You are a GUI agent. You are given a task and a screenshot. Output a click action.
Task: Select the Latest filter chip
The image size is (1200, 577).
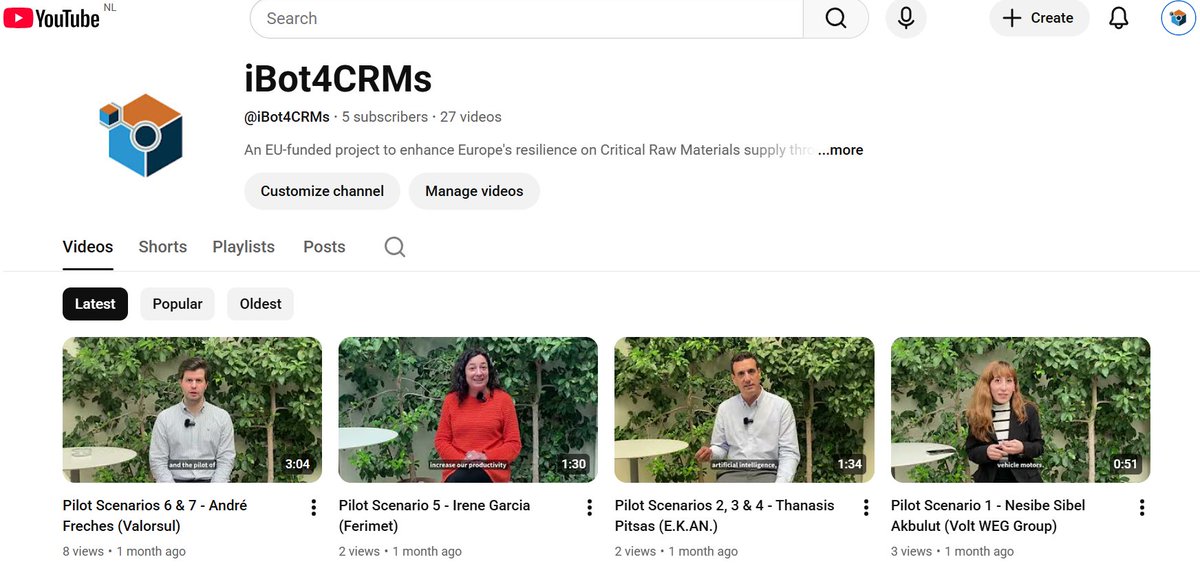95,304
